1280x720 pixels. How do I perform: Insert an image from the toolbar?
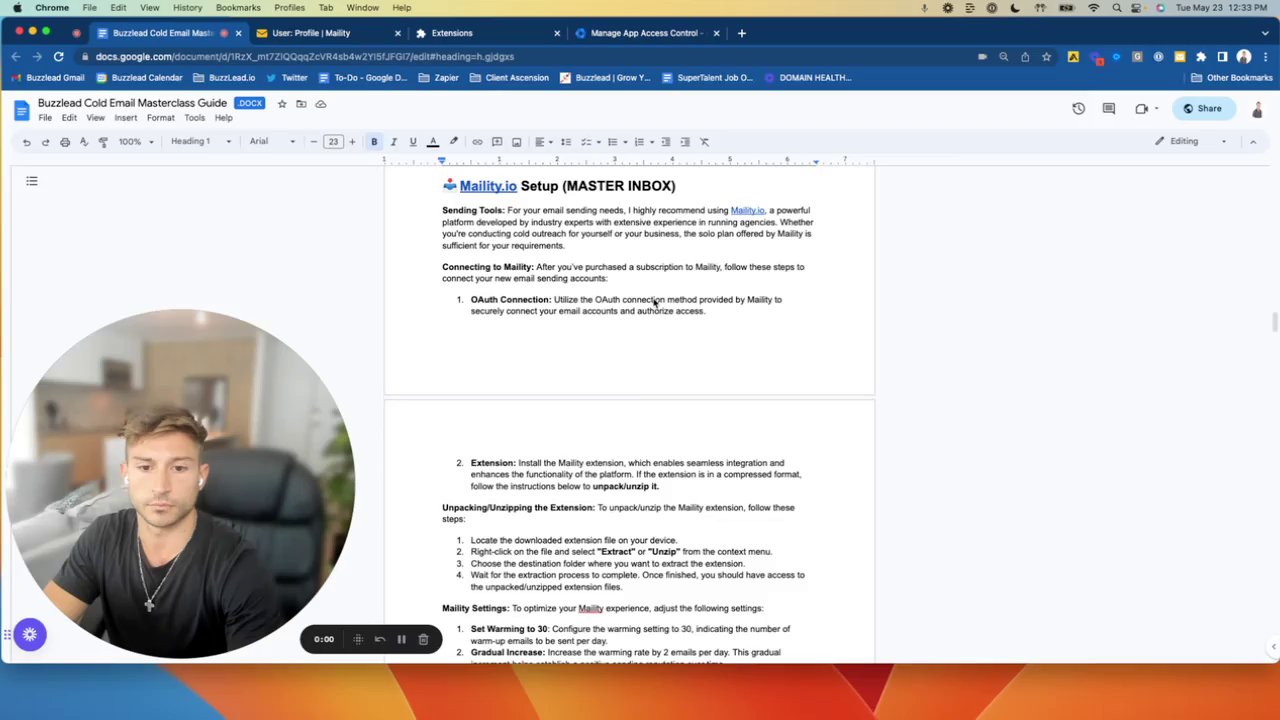(x=516, y=142)
